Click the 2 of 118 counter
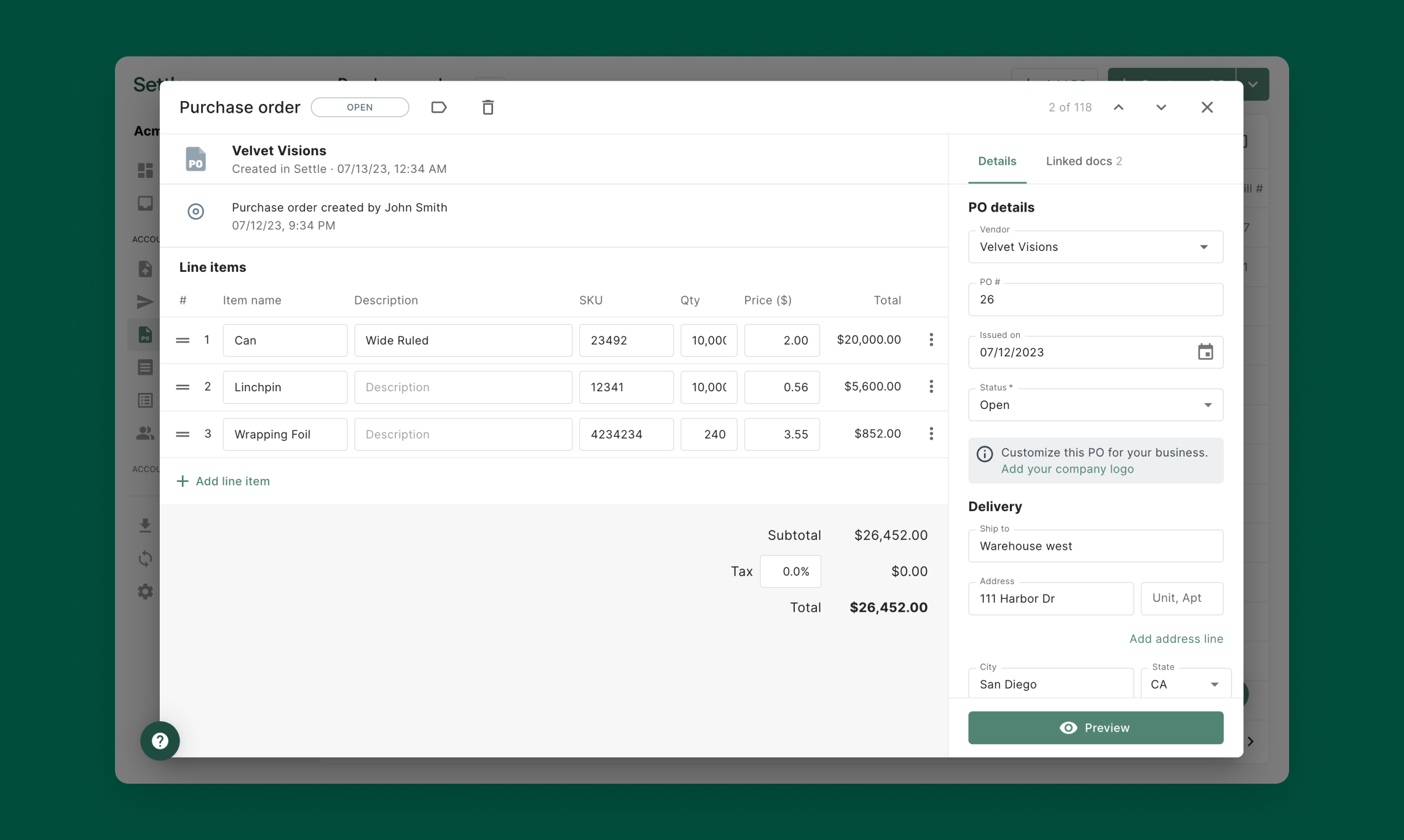The width and height of the screenshot is (1404, 840). point(1070,108)
